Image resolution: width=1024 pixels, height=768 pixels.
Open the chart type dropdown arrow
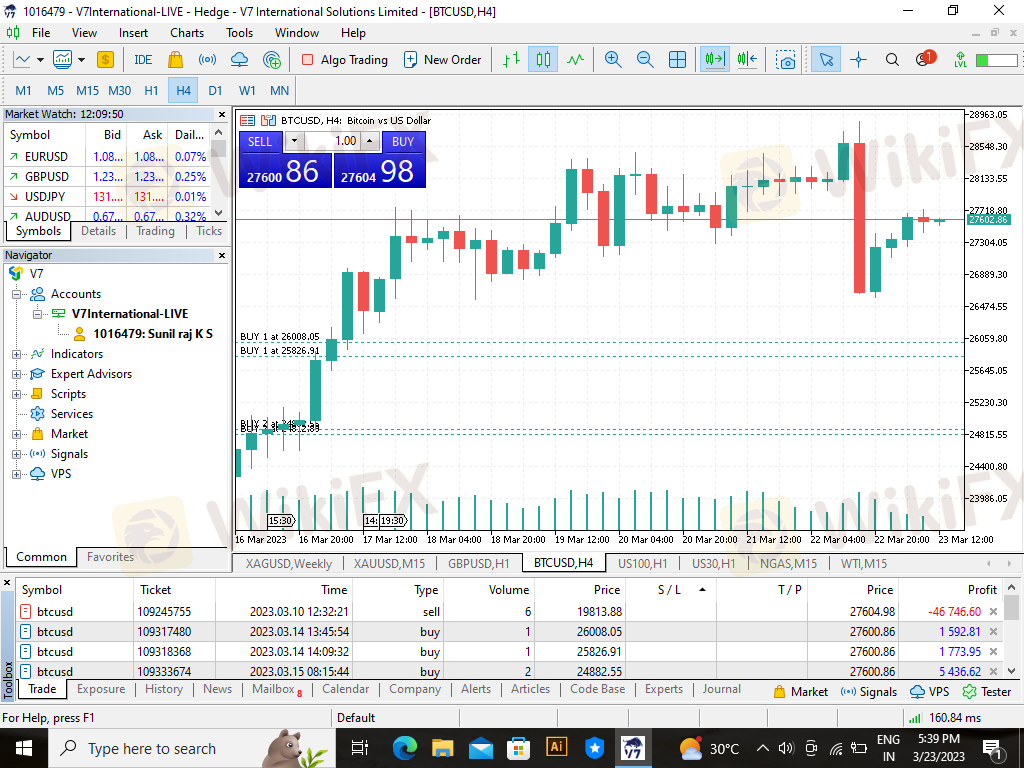coord(40,60)
